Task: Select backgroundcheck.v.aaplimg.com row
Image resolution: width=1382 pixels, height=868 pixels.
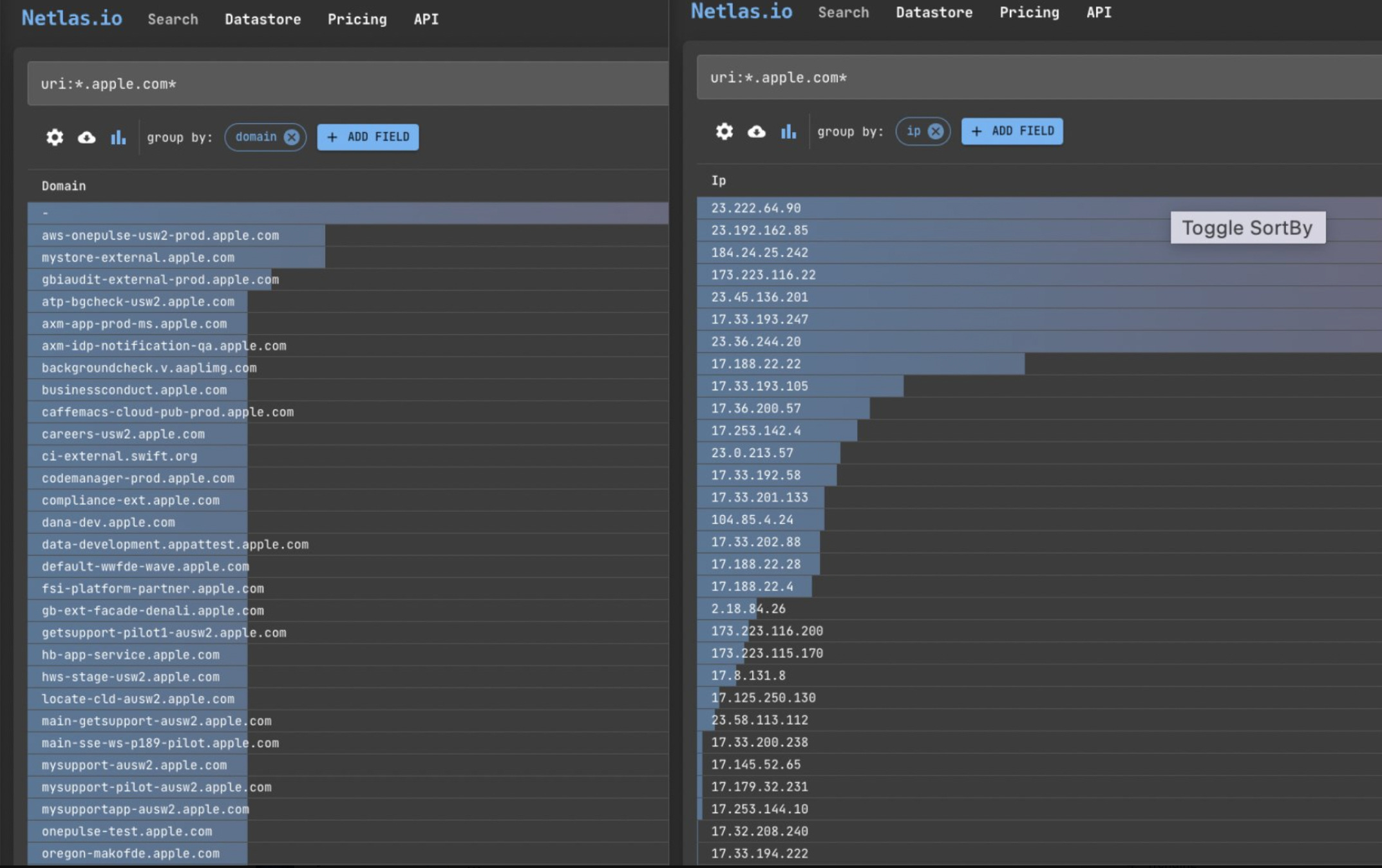Action: [x=348, y=368]
